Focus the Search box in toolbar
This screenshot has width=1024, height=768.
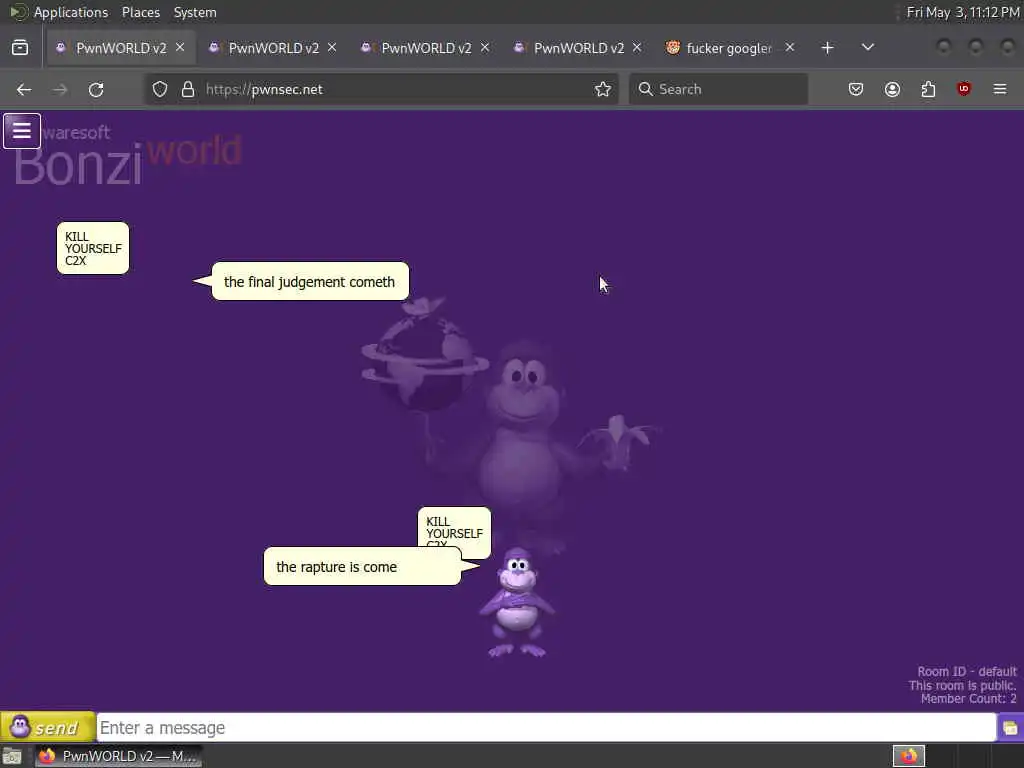pyautogui.click(x=718, y=89)
